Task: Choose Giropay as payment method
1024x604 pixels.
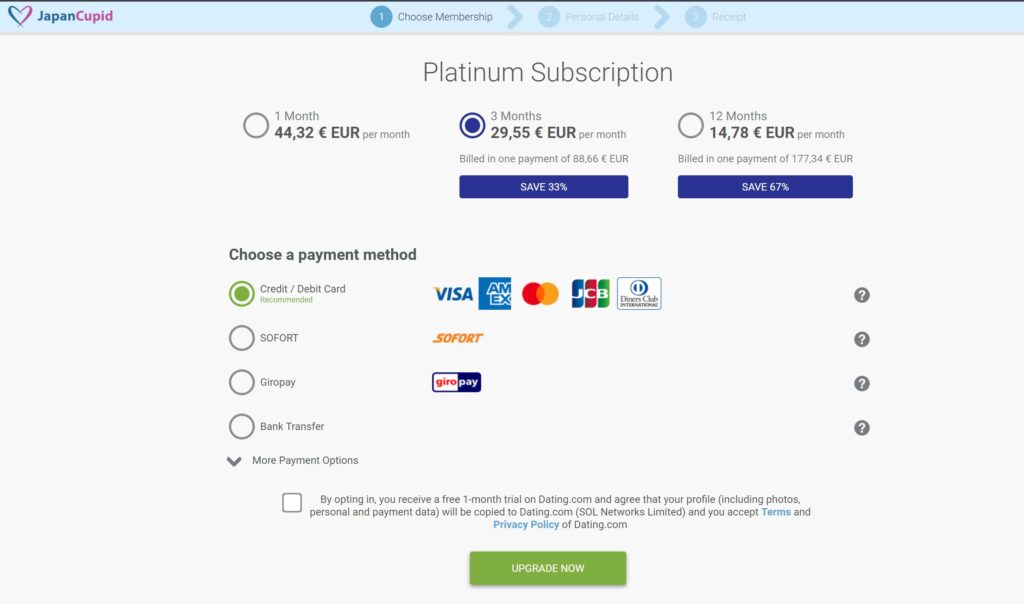Action: click(242, 382)
